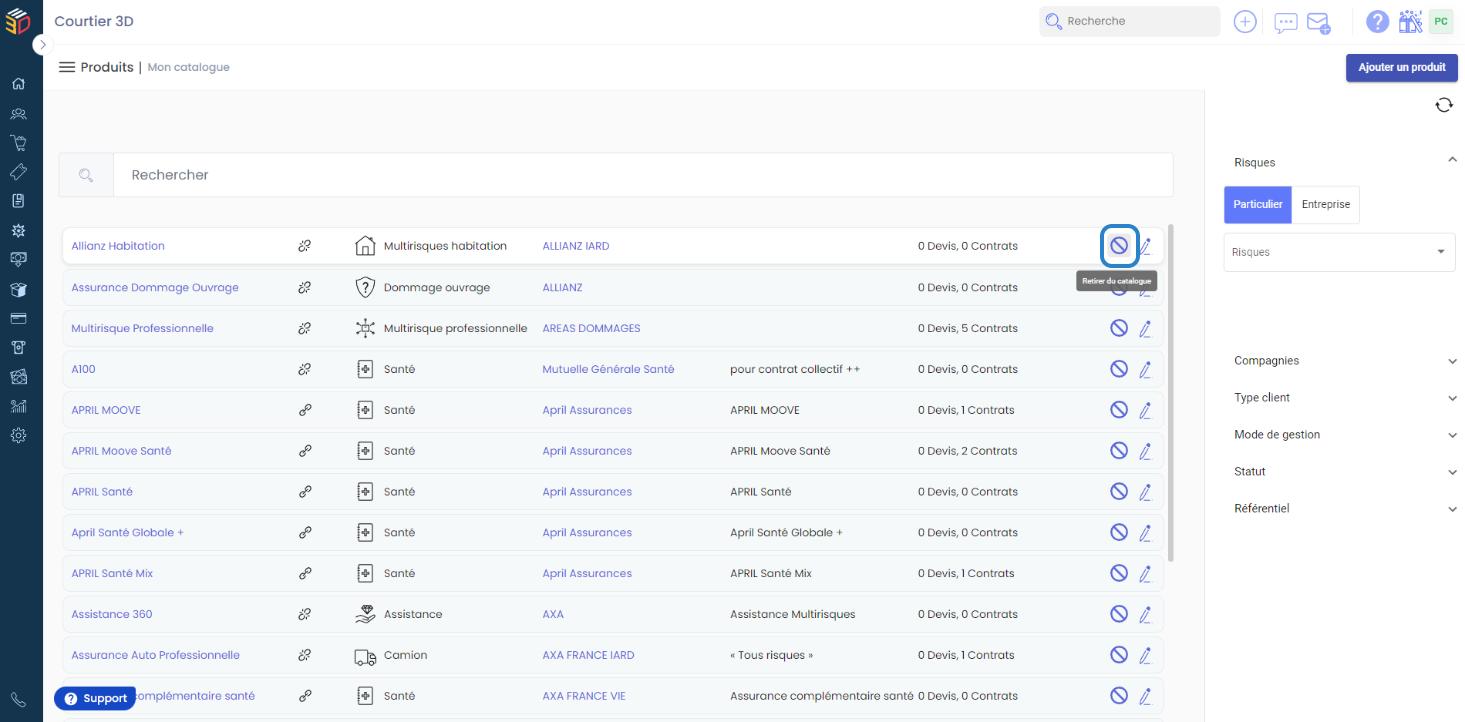Refresh the filters with the reload icon
Viewport: 1465px width, 722px height.
coord(1444,105)
